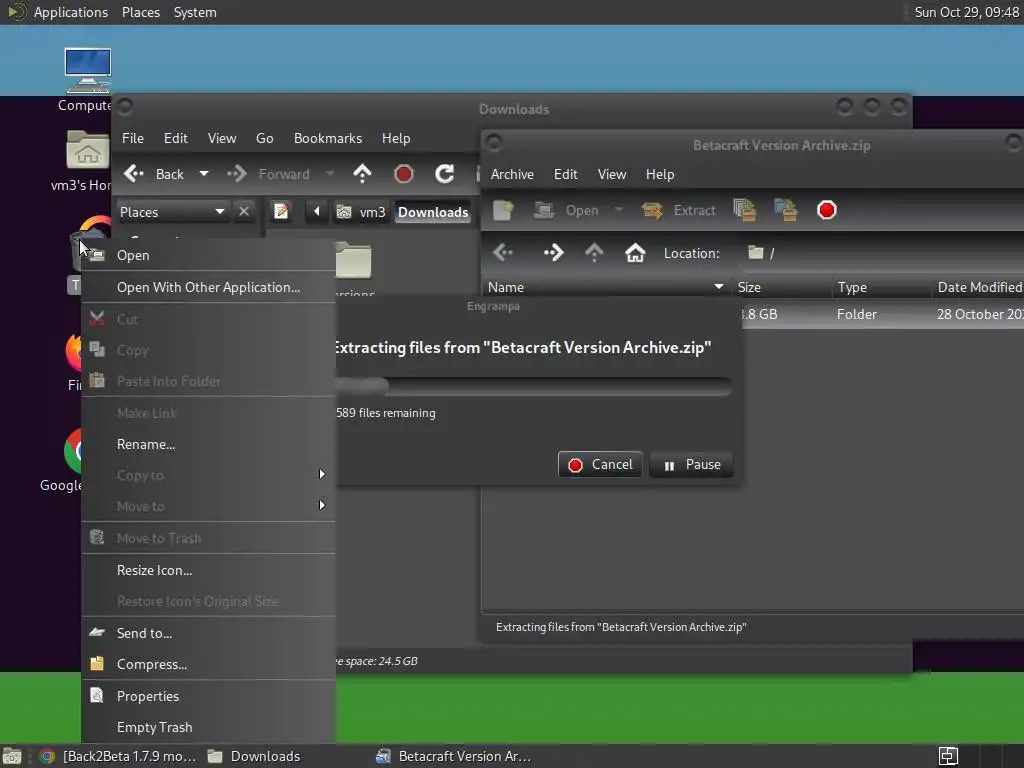Choose Open in context menu
Viewport: 1024px width, 768px height.
pos(209,255)
